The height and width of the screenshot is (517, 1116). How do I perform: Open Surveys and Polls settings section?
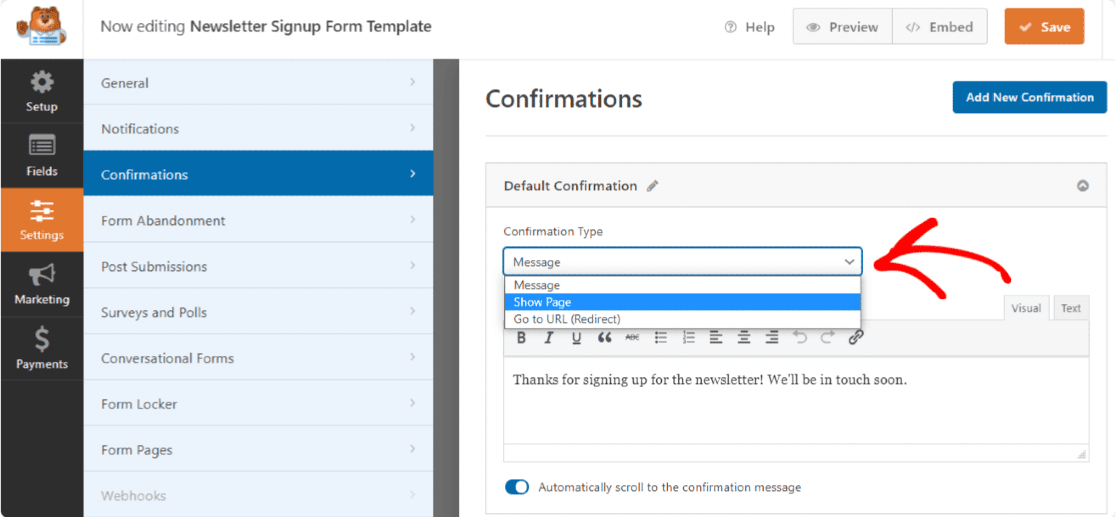[258, 312]
